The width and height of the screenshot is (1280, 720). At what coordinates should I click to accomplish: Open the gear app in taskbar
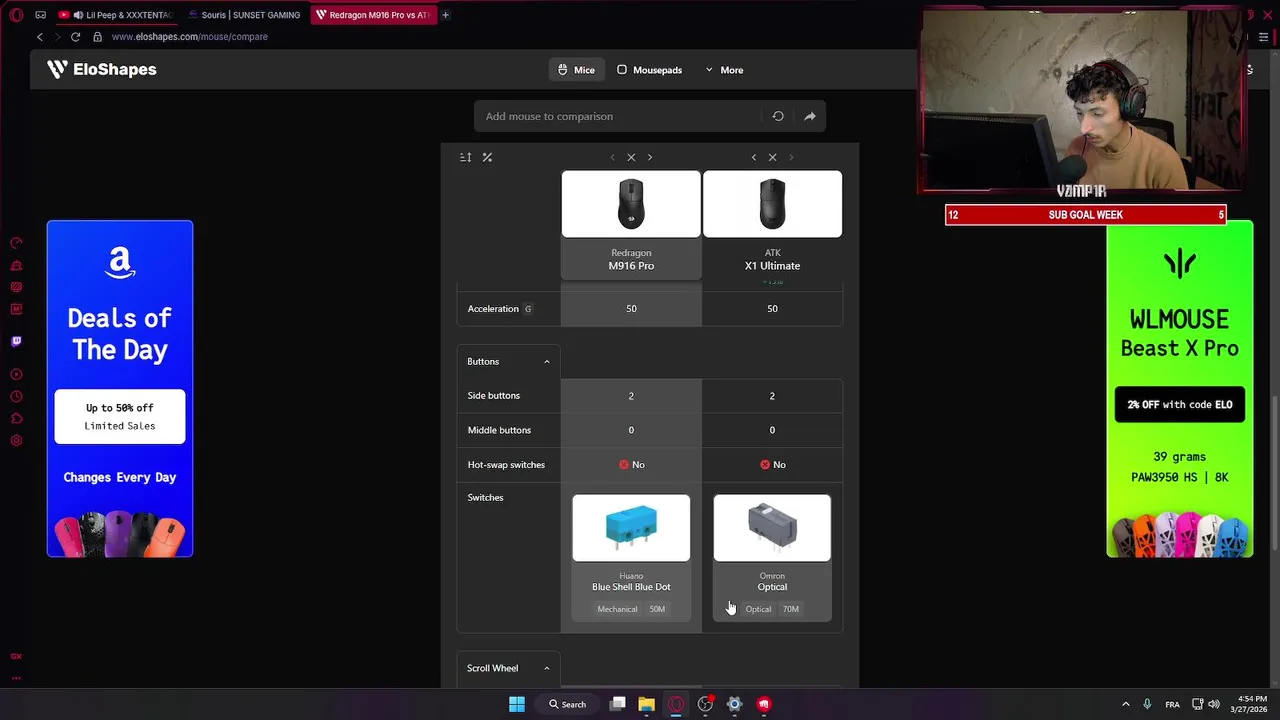[734, 704]
